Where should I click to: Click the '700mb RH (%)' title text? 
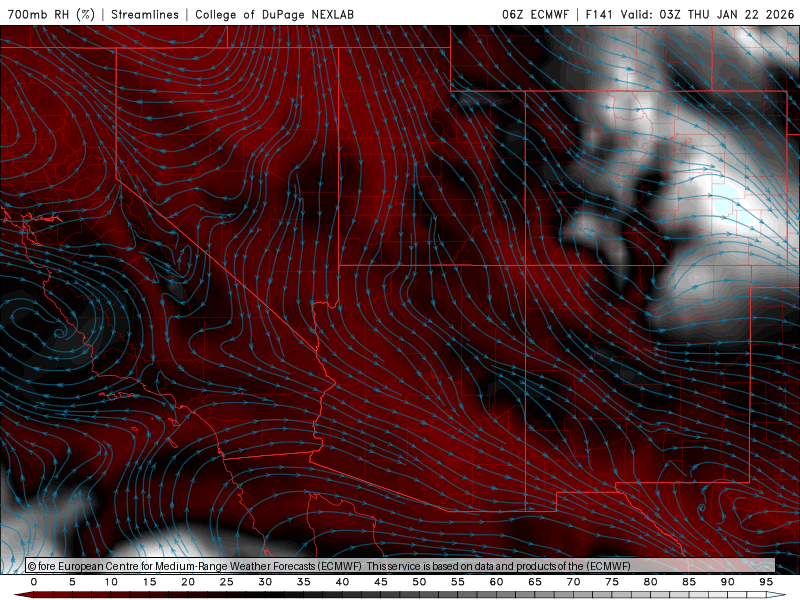(51, 14)
